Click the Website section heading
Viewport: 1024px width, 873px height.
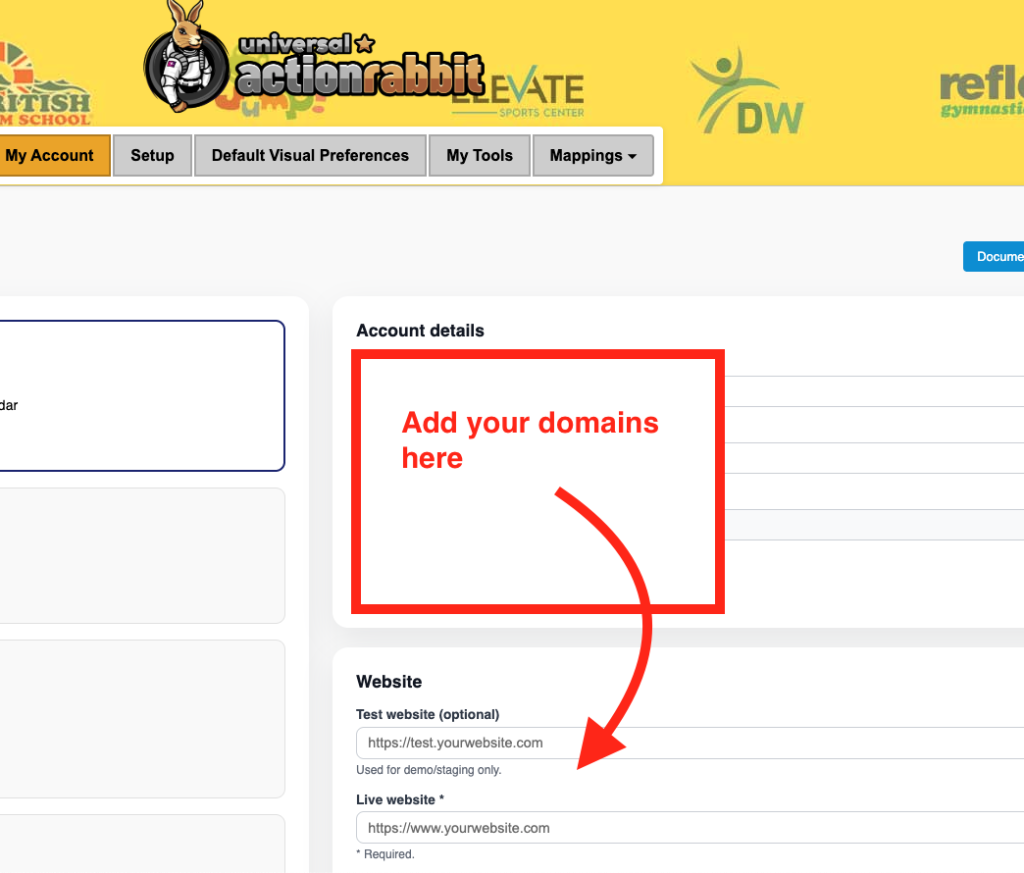tap(389, 682)
